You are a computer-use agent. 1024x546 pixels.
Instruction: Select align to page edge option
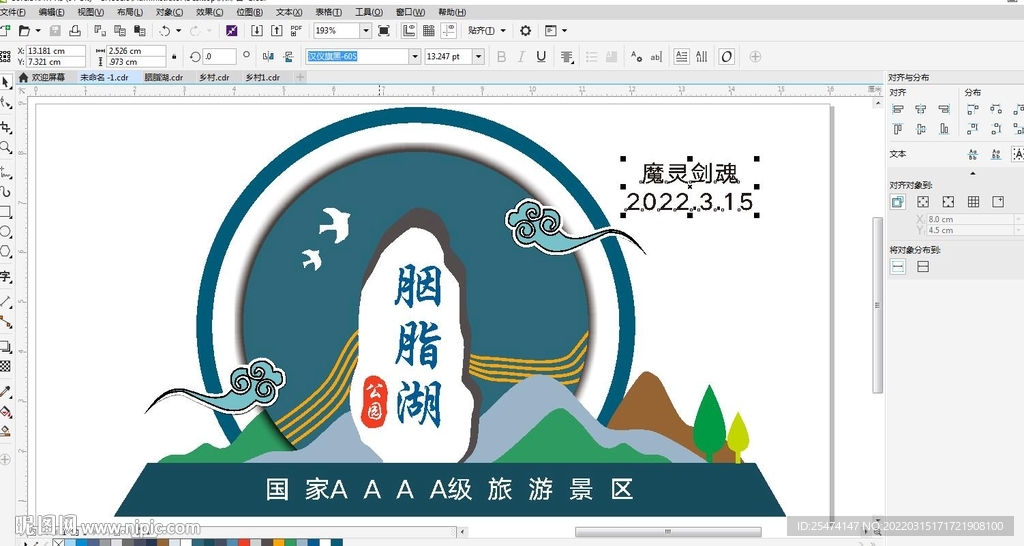coord(923,202)
